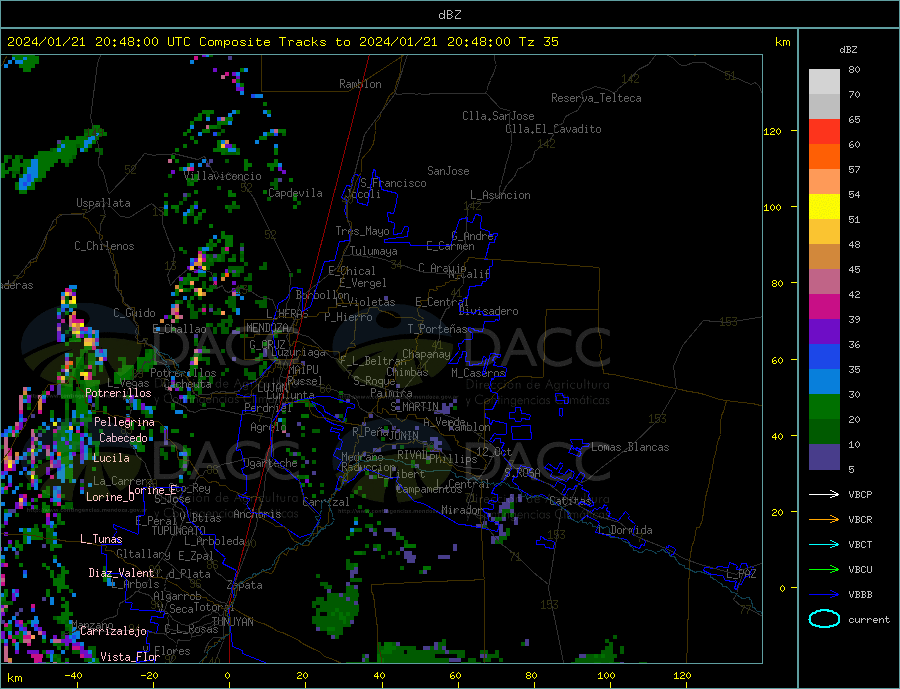This screenshot has width=900, height=689.
Task: Click the Reserva_Telteca label
Action: point(596,98)
